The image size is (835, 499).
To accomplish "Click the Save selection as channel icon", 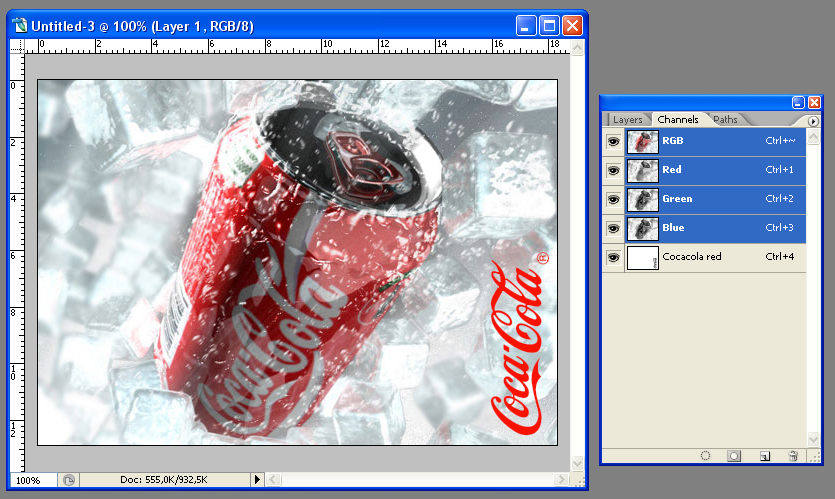I will pos(734,456).
